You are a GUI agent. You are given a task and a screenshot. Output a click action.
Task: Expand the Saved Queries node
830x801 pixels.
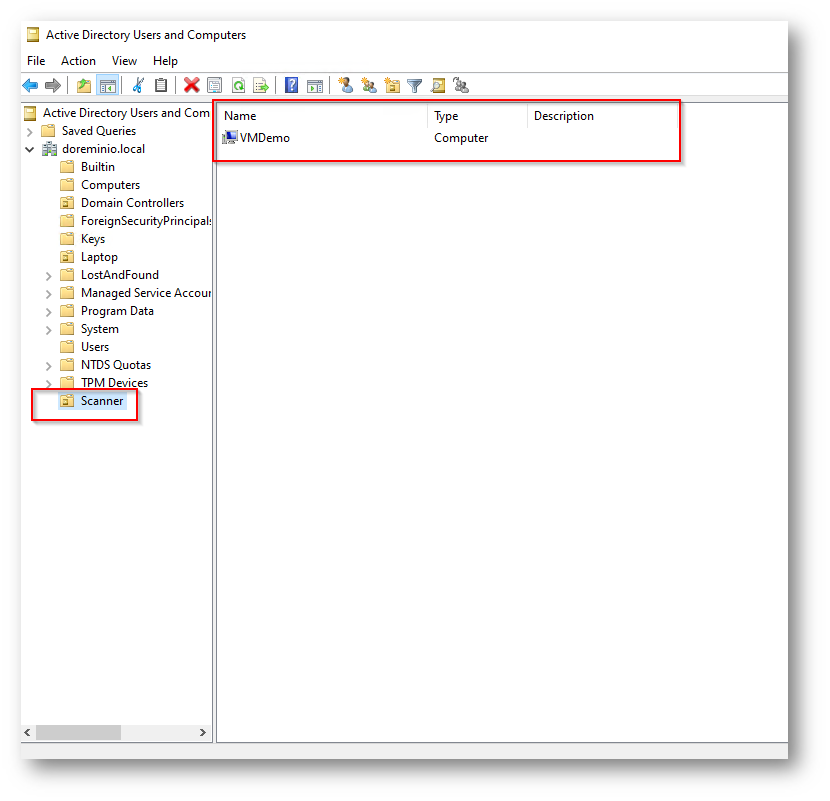(30, 131)
